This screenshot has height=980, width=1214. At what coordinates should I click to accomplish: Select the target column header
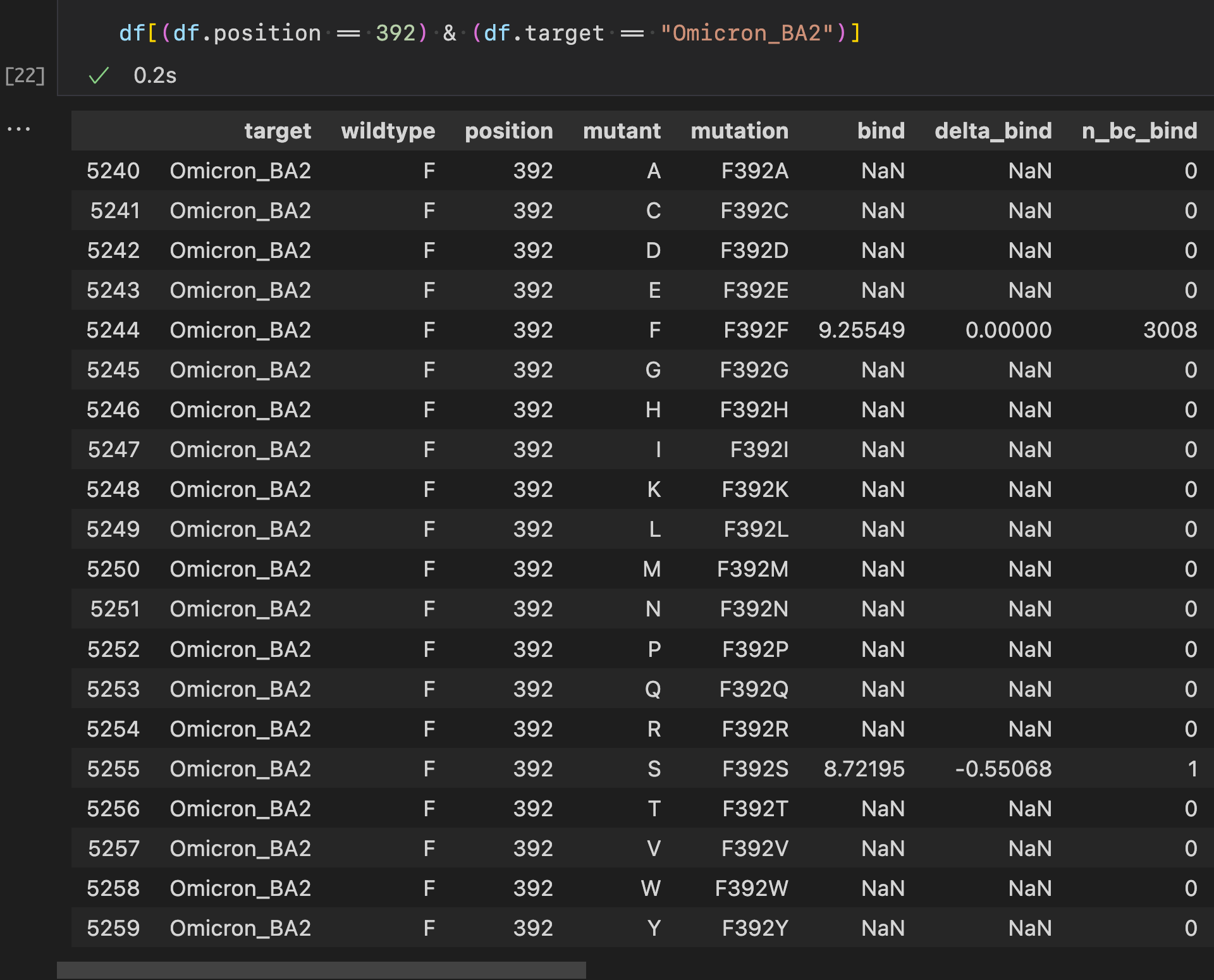(x=278, y=131)
